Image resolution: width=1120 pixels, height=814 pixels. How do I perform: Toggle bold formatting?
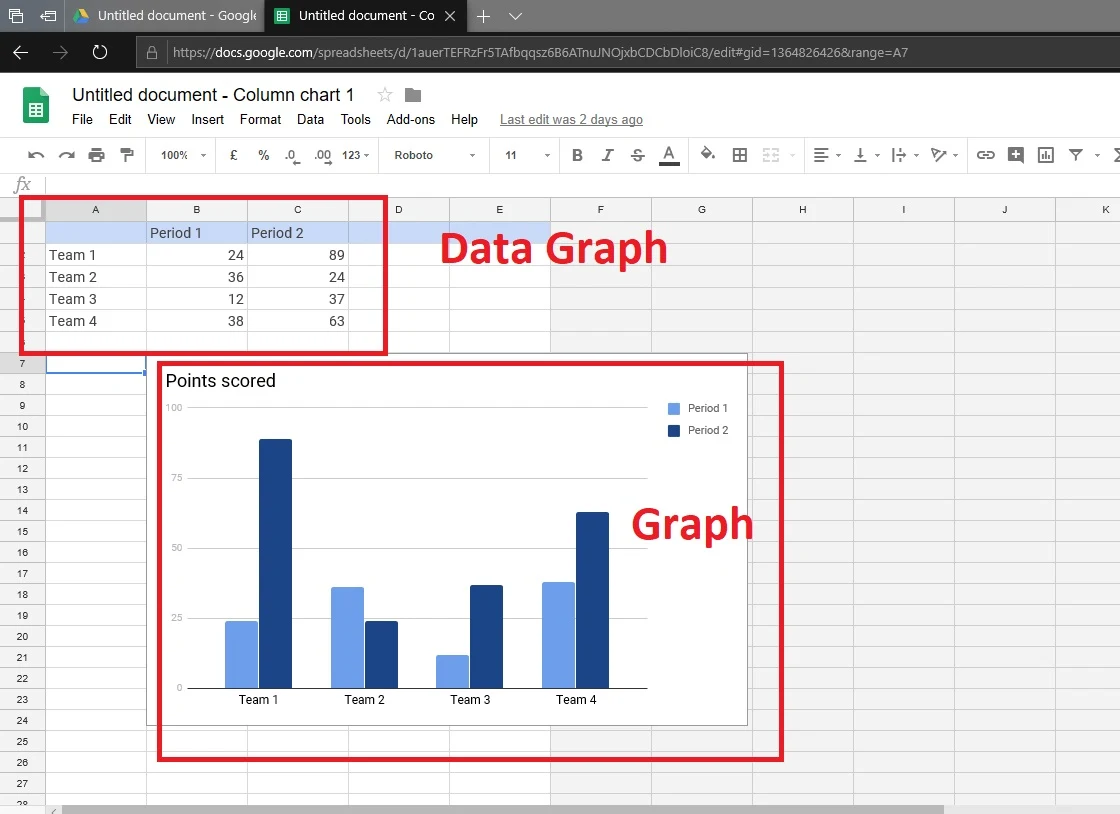tap(575, 155)
